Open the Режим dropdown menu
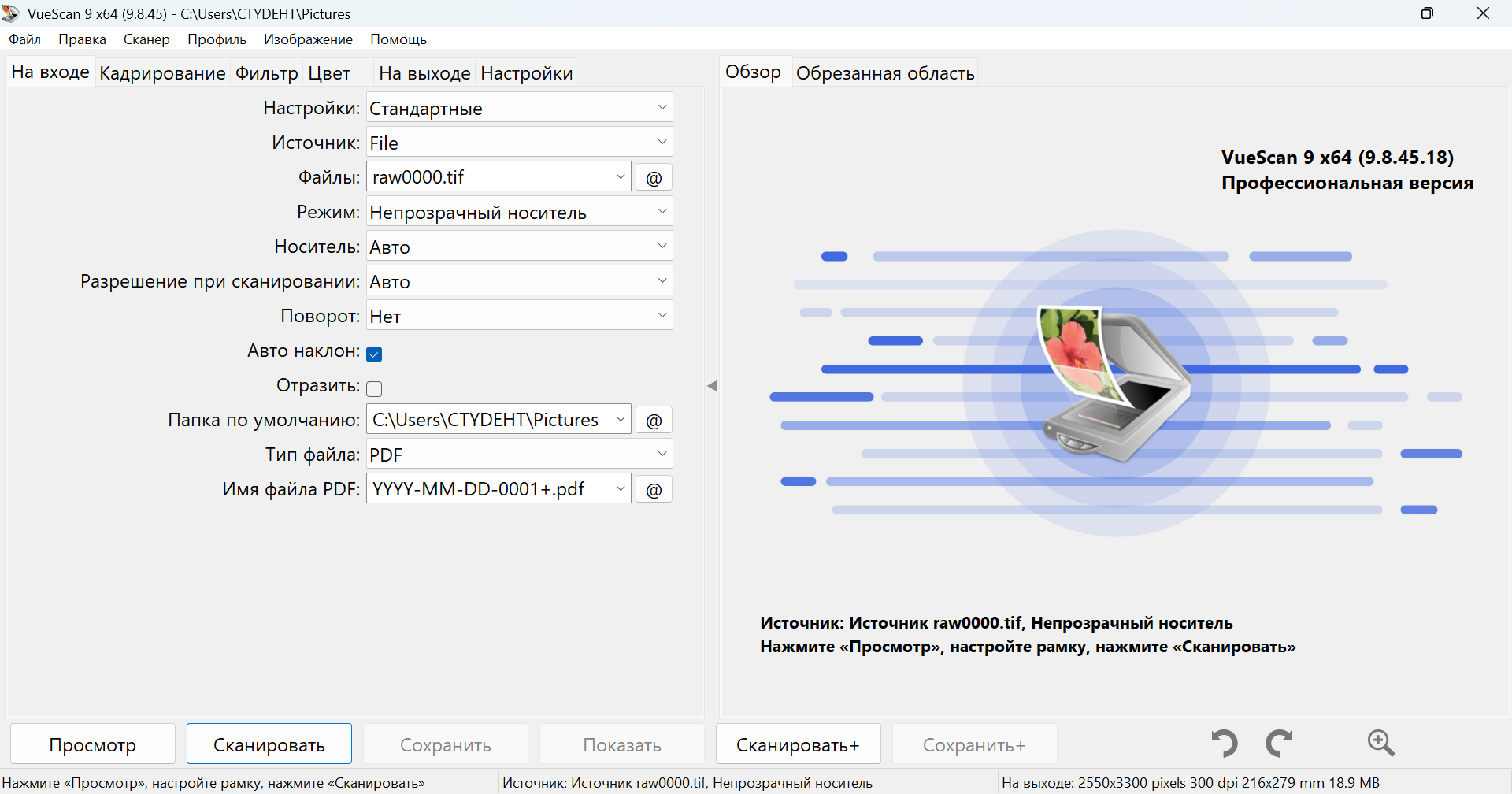The height and width of the screenshot is (794, 1512). click(520, 212)
